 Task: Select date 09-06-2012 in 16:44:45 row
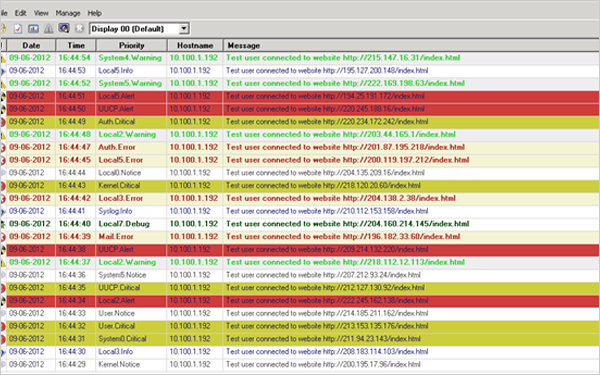[31, 160]
